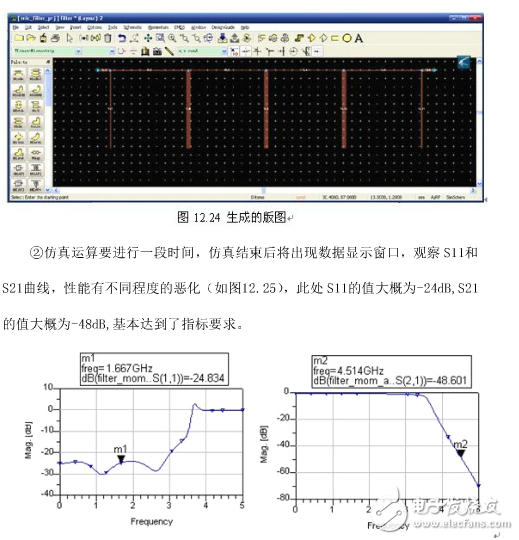Click the trash delete icon
Viewport: 519px width, 540px height.
pyautogui.click(x=108, y=38)
